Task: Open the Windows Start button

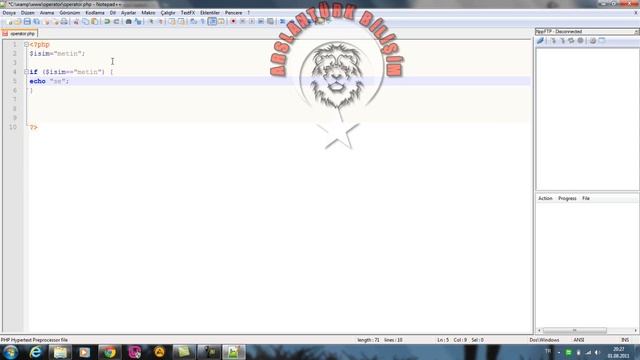Action: tap(10, 352)
